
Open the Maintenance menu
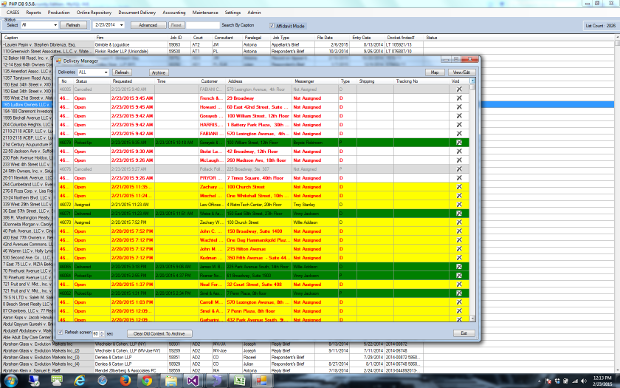(x=205, y=12)
